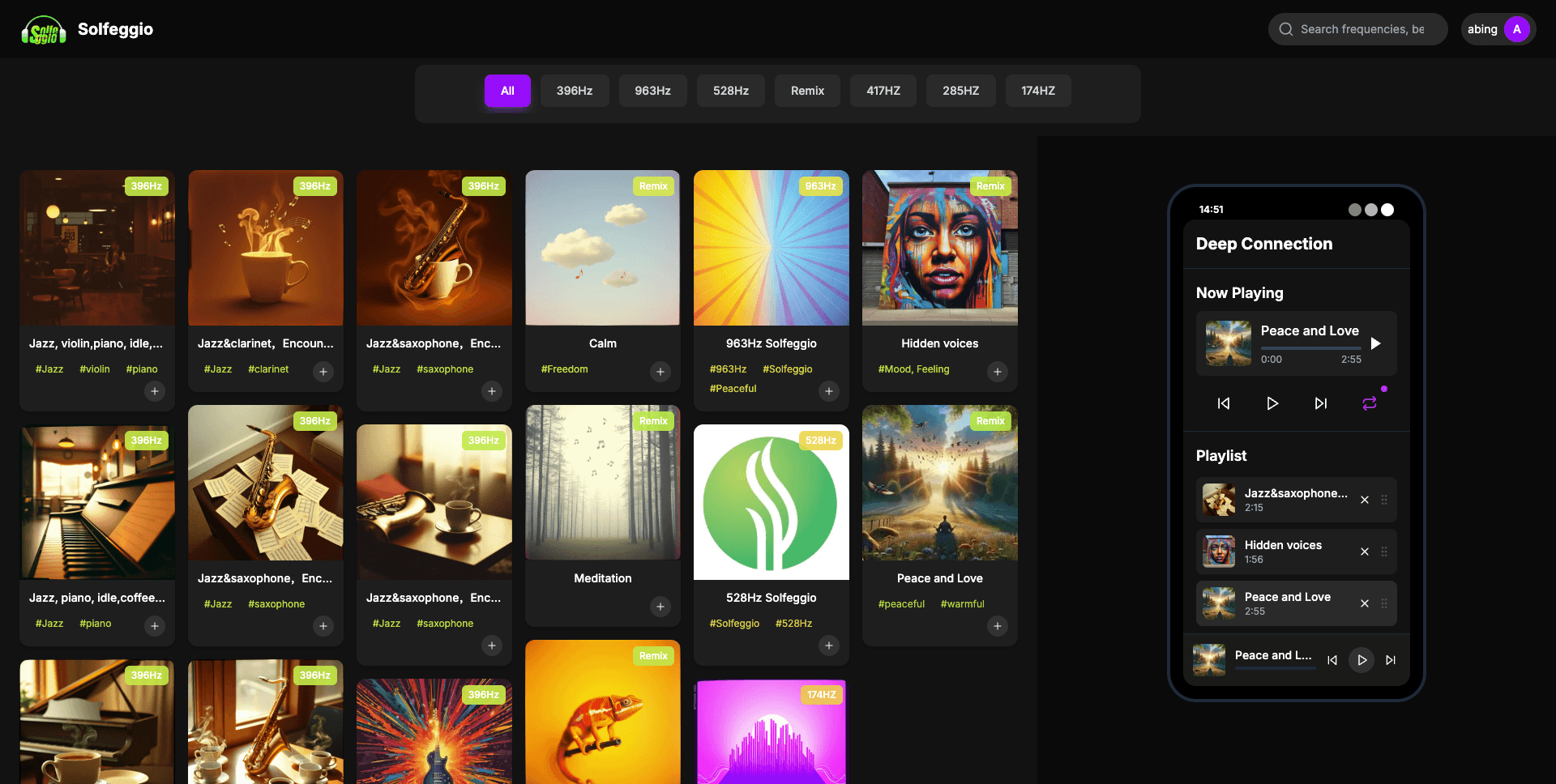Open the 528Hz Solfeggio green logo thumbnail
Viewport: 1556px width, 784px height.
pos(772,502)
